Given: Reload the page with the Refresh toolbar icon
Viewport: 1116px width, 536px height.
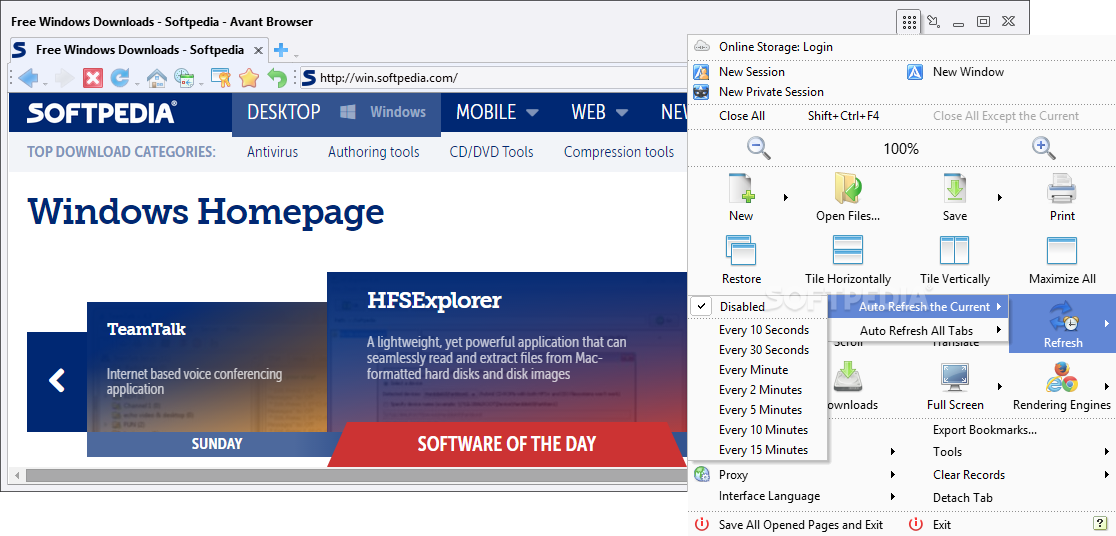Looking at the screenshot, I should [120, 78].
